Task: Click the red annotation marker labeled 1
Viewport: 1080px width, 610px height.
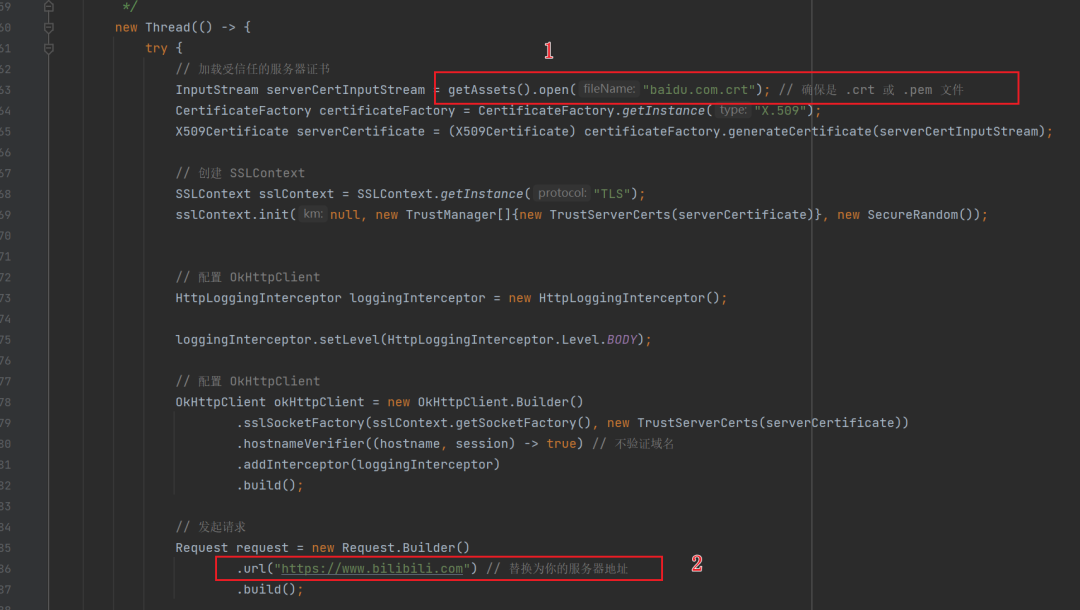Action: pos(548,50)
